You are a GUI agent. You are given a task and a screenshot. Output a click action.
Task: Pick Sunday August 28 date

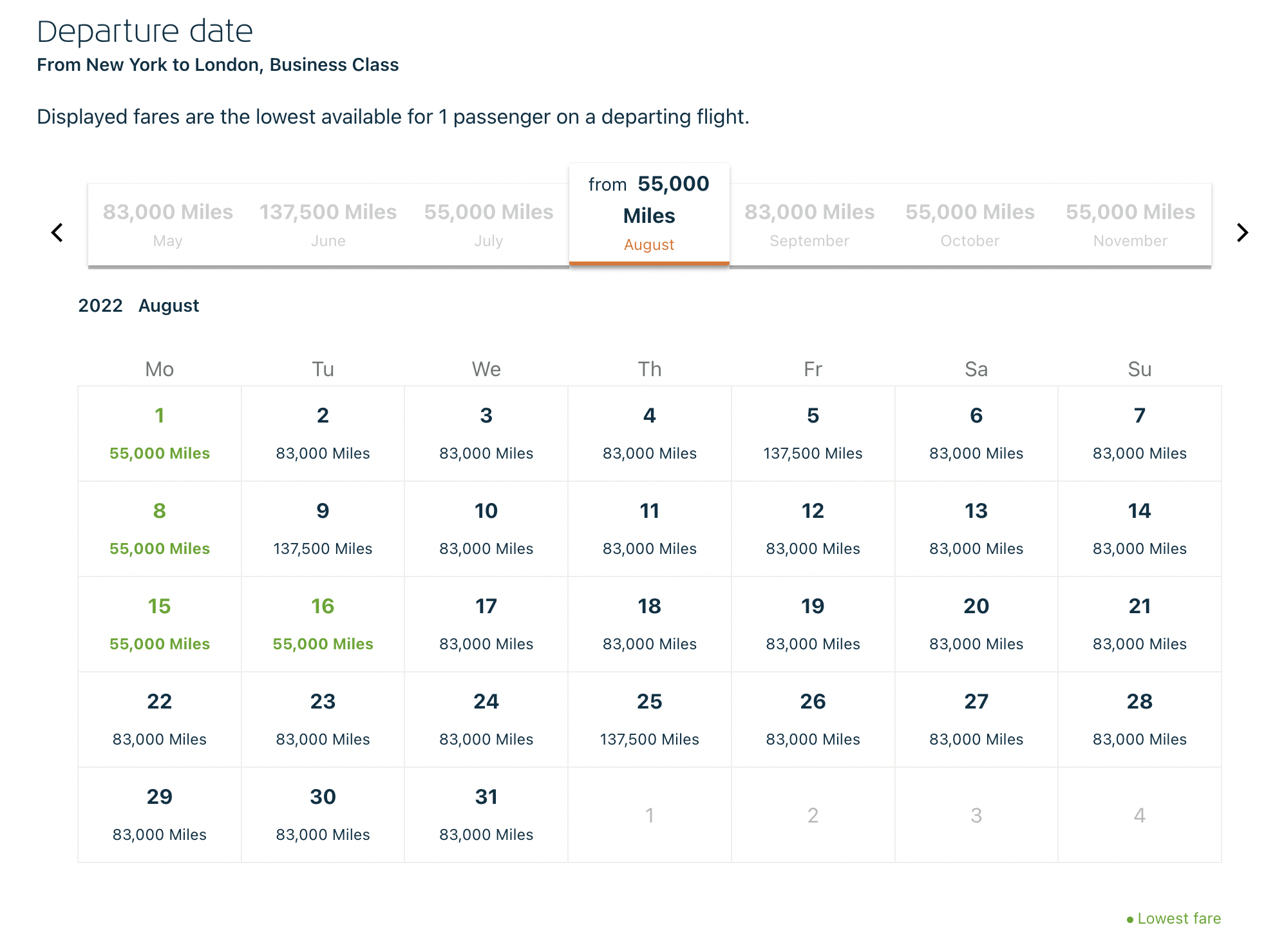(x=1139, y=719)
